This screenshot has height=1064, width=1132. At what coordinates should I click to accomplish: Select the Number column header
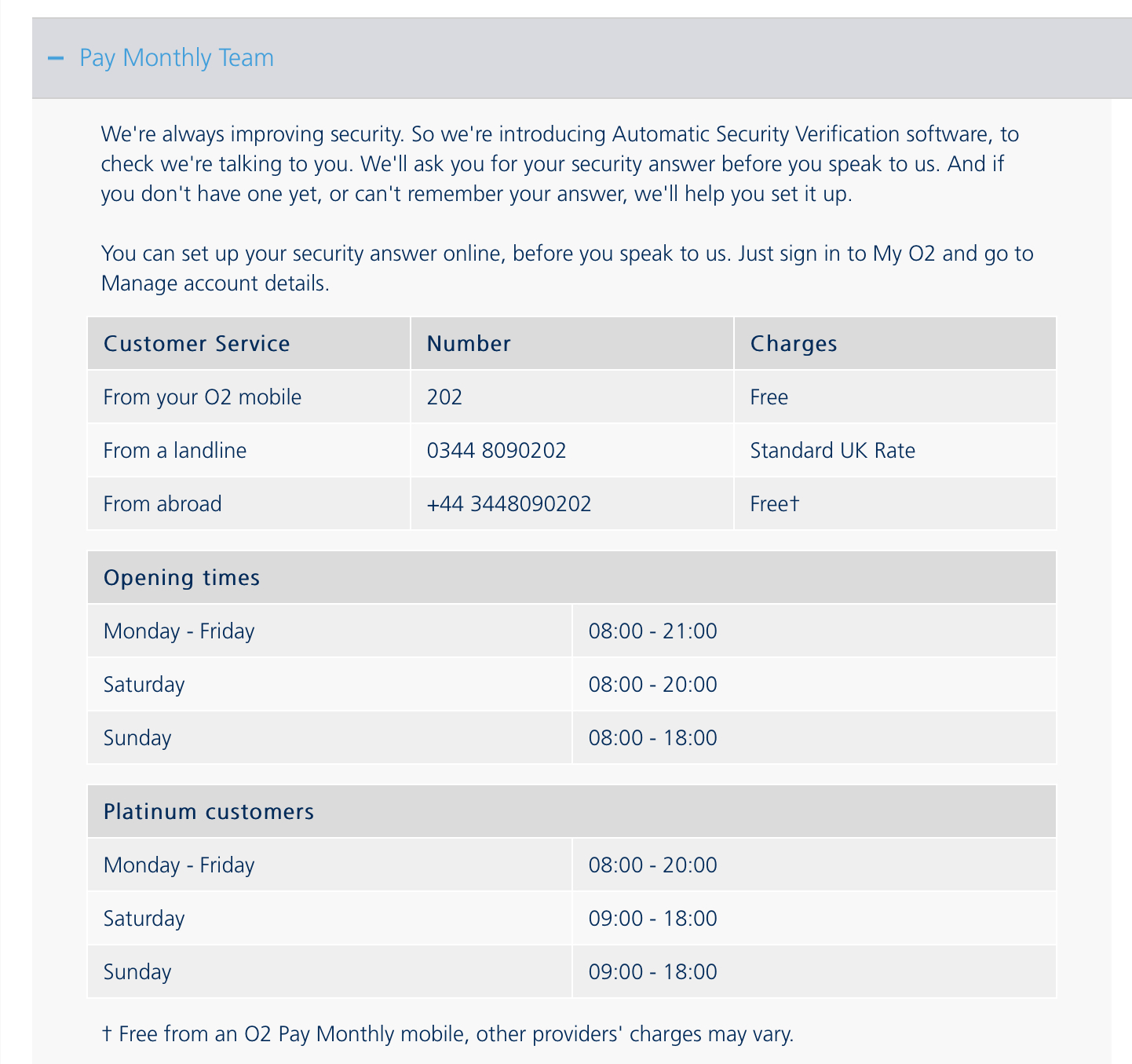pyautogui.click(x=469, y=344)
